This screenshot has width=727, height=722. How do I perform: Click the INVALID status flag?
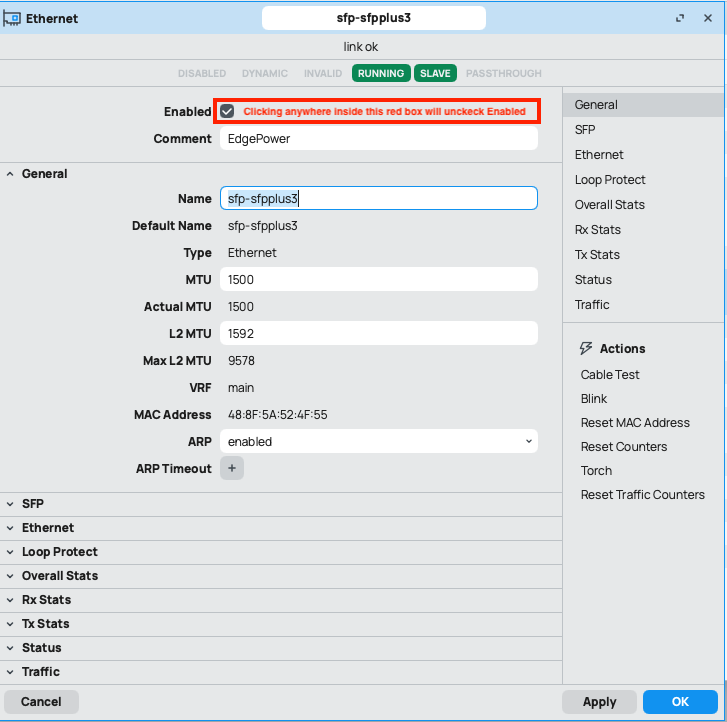click(323, 74)
